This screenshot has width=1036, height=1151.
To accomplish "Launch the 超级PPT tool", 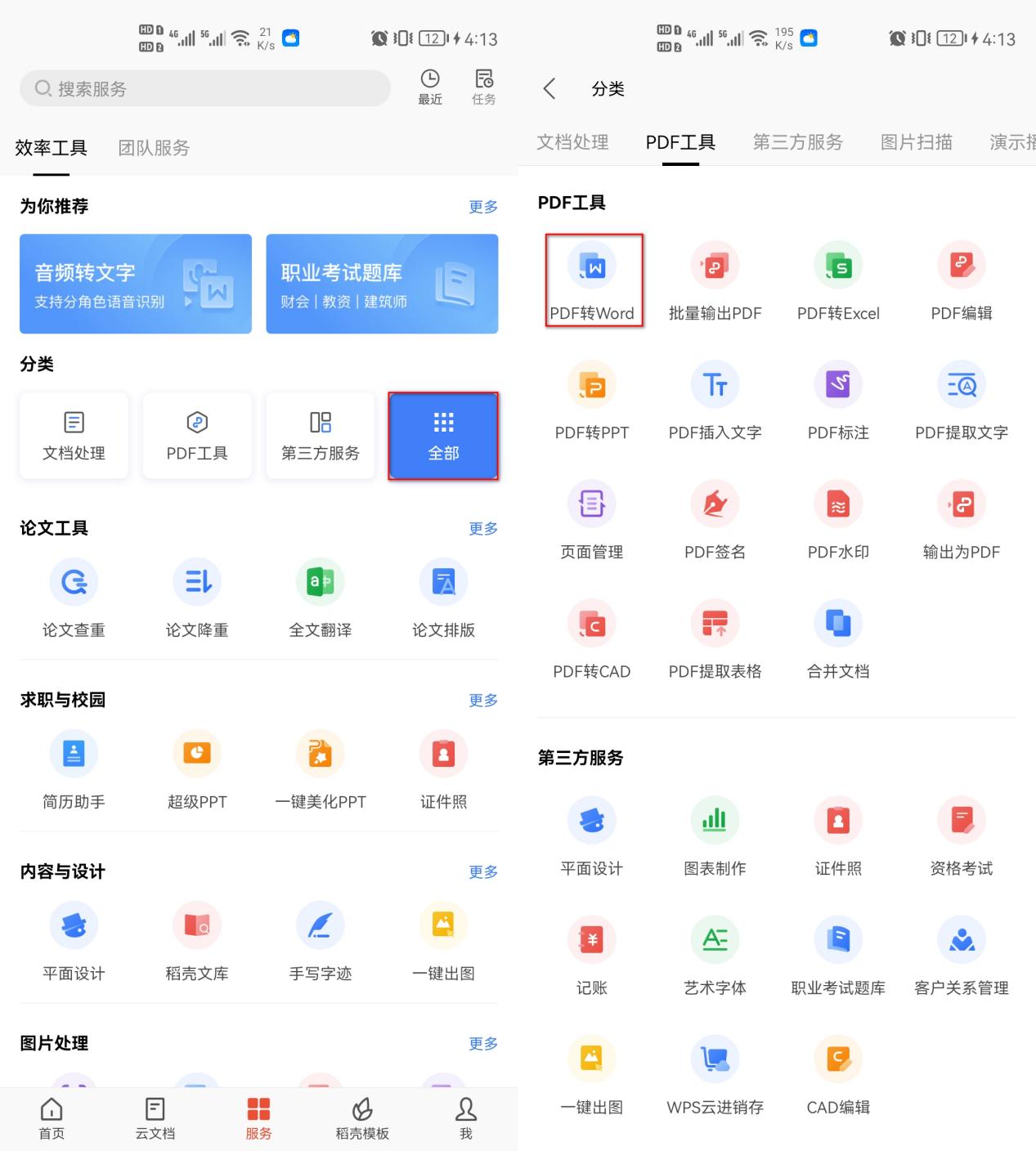I will click(x=197, y=768).
